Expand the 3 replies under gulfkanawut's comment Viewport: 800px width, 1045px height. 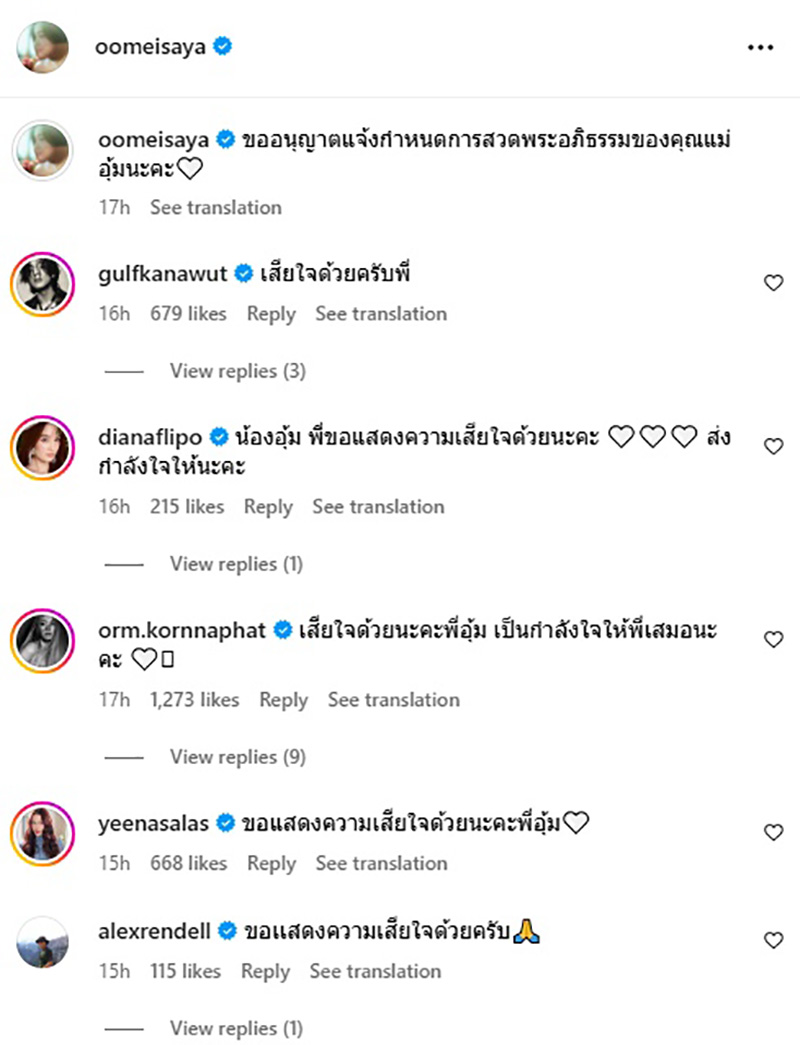(x=238, y=371)
